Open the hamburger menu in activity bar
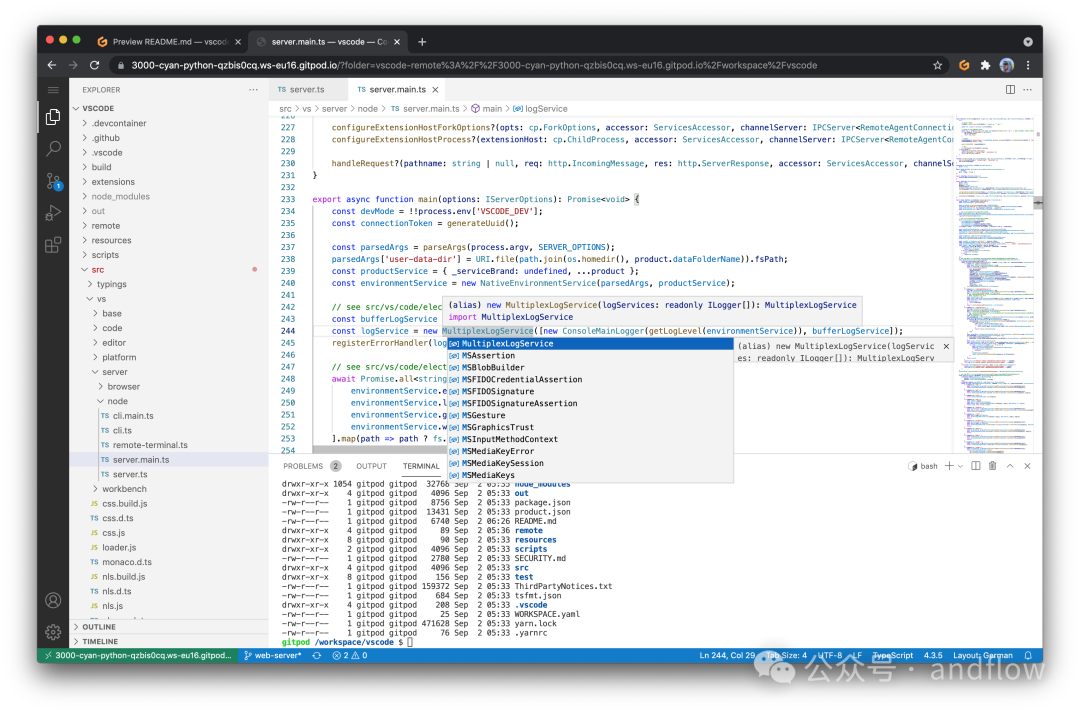Image resolution: width=1080 pixels, height=712 pixels. pyautogui.click(x=53, y=90)
